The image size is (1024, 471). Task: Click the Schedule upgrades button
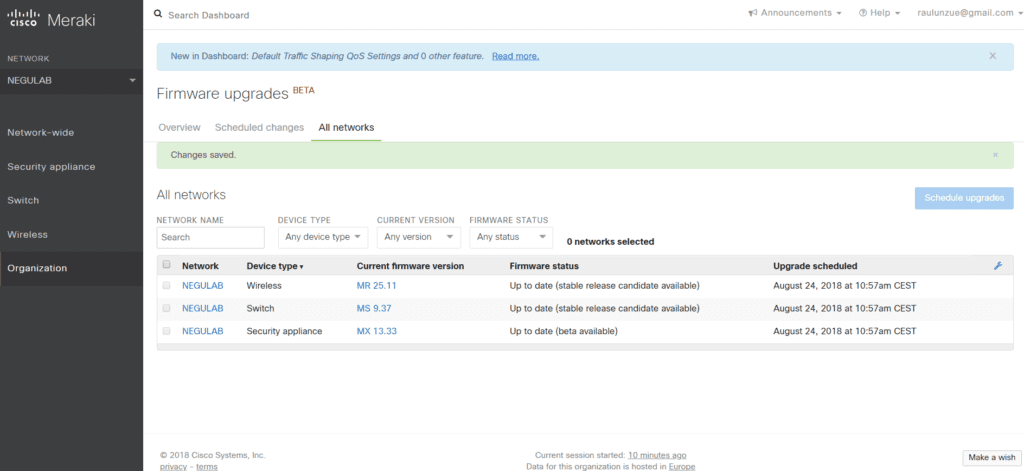964,198
